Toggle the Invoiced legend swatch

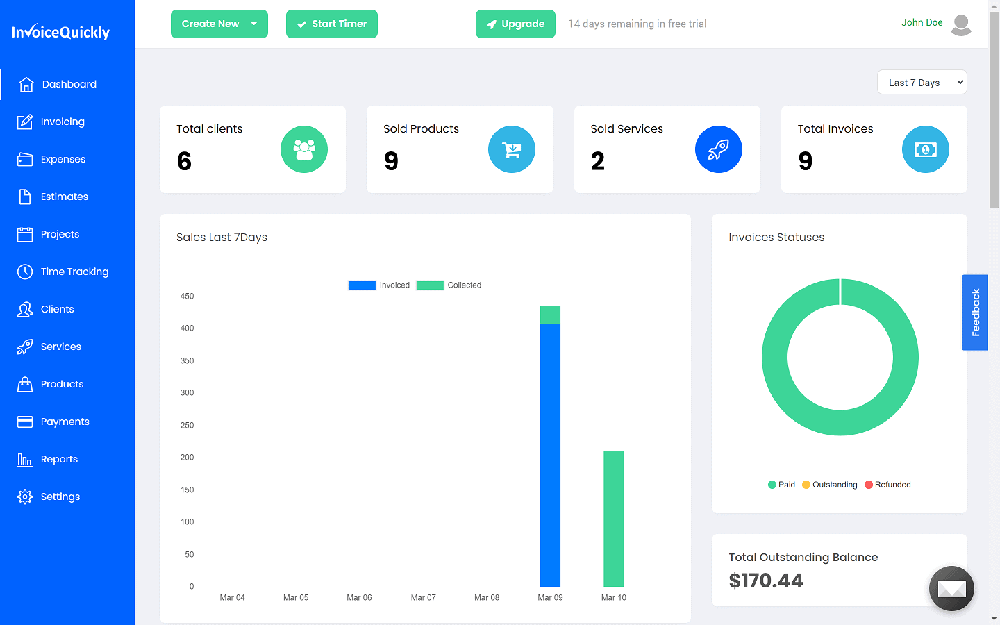(x=362, y=285)
